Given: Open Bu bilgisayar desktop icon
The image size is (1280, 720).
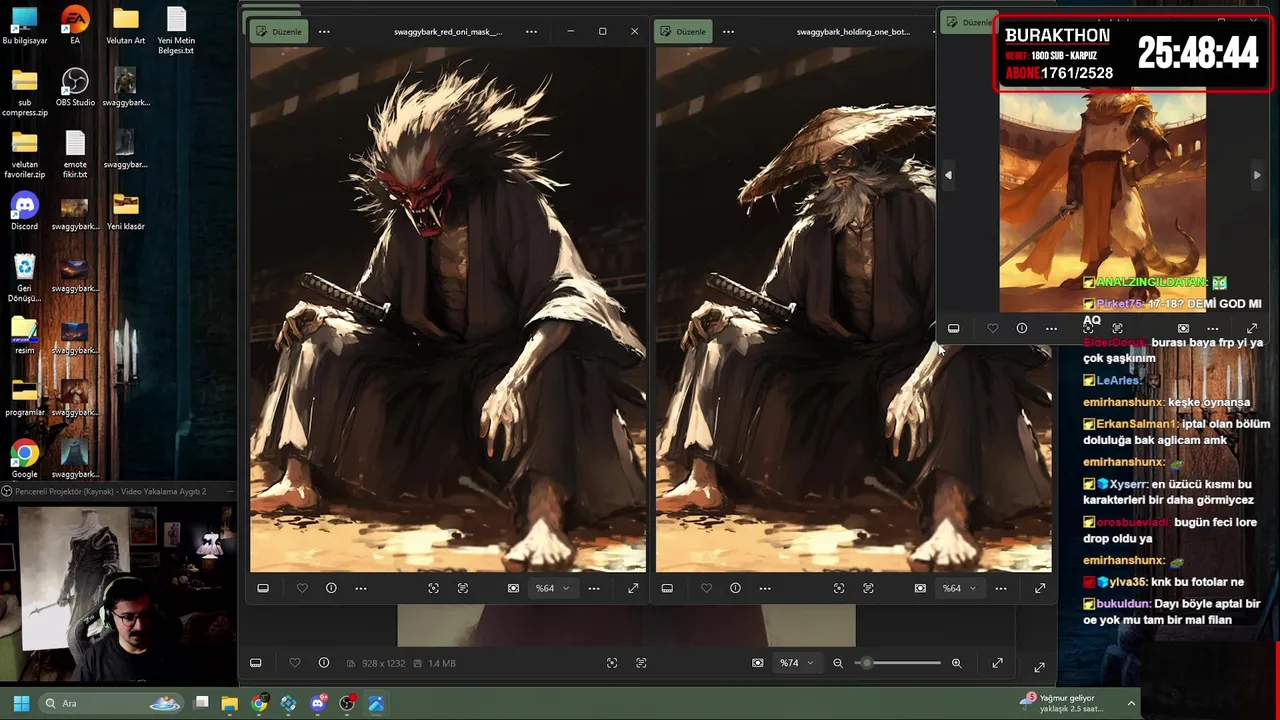Looking at the screenshot, I should pyautogui.click(x=25, y=25).
